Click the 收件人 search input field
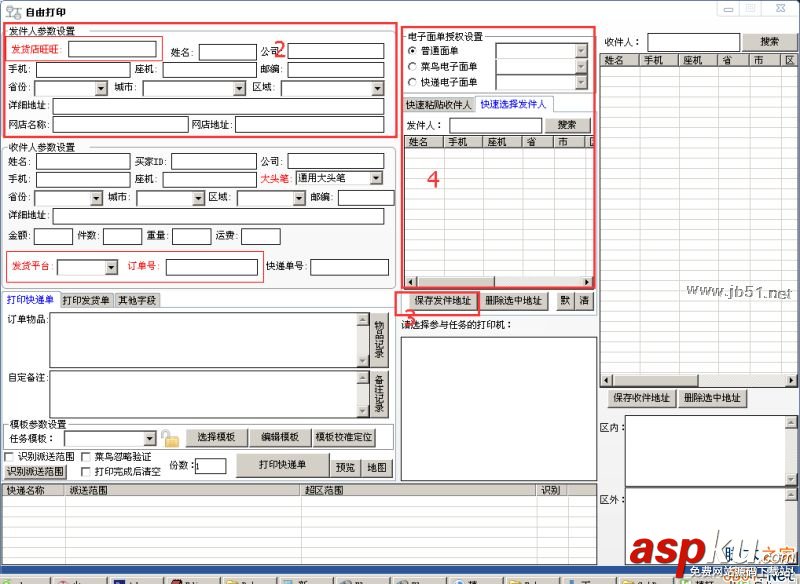Screen dimensions: 800x584 pyautogui.click(x=693, y=42)
